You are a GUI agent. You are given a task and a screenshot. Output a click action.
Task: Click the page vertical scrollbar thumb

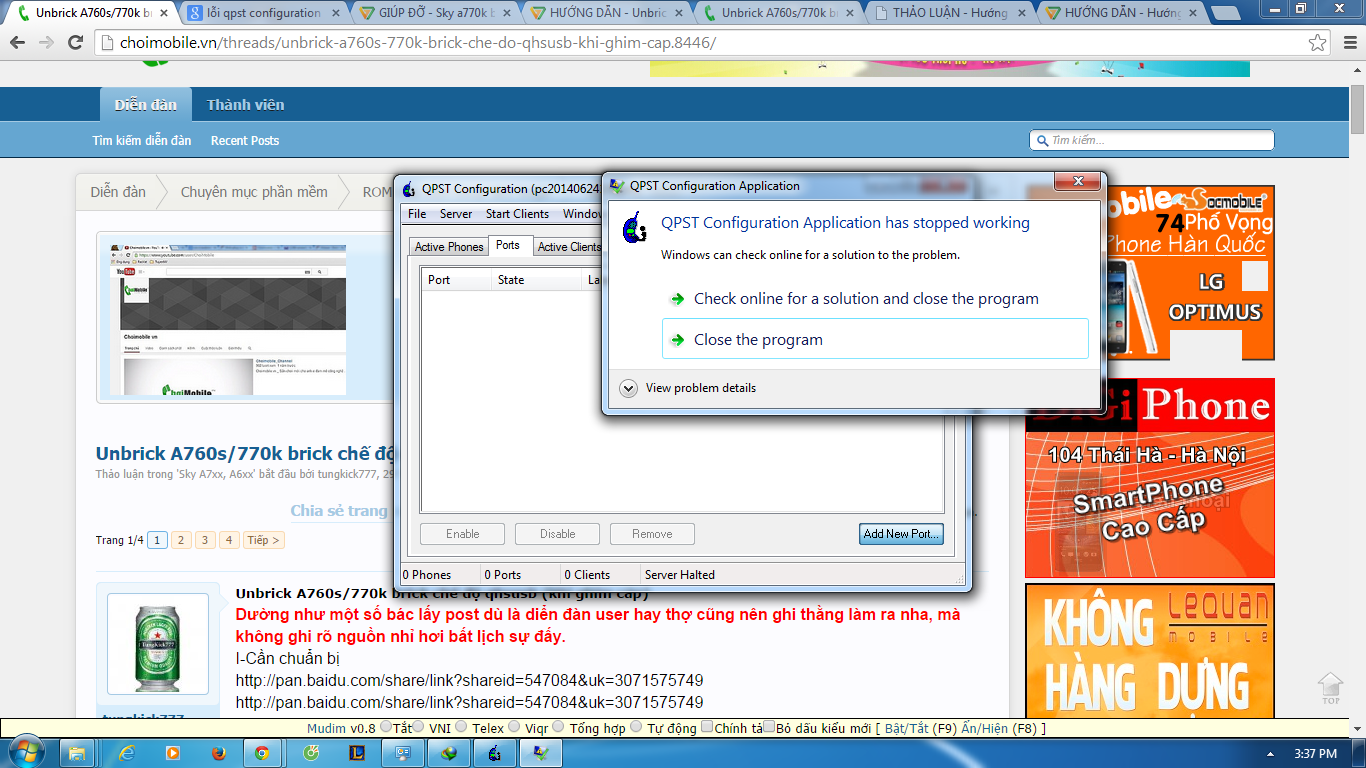1357,110
